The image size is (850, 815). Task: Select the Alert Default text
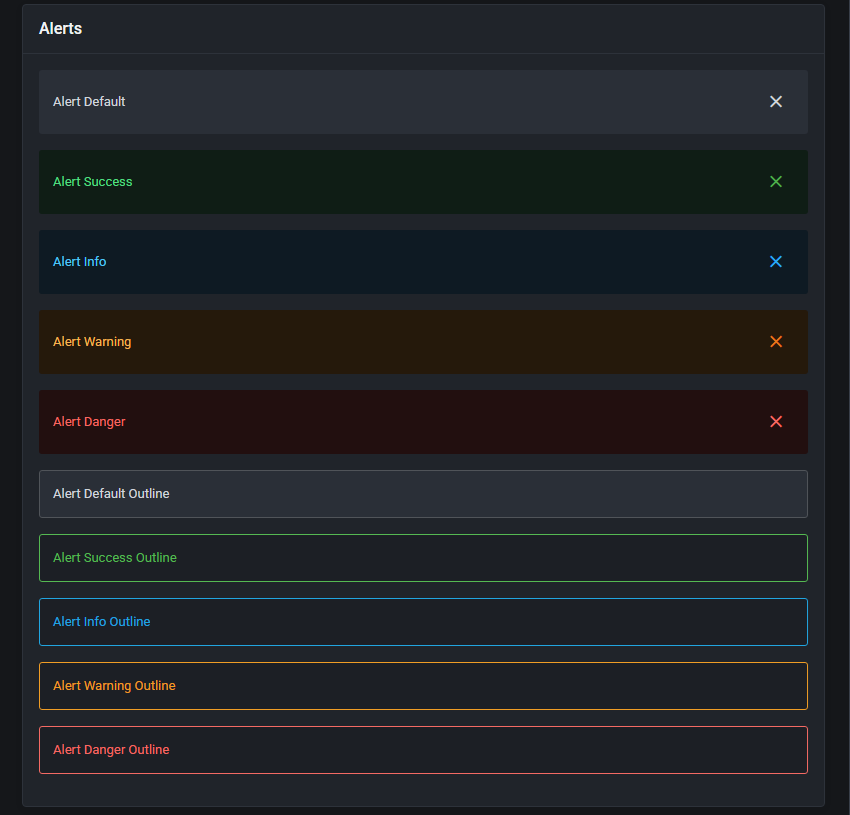[x=89, y=101]
